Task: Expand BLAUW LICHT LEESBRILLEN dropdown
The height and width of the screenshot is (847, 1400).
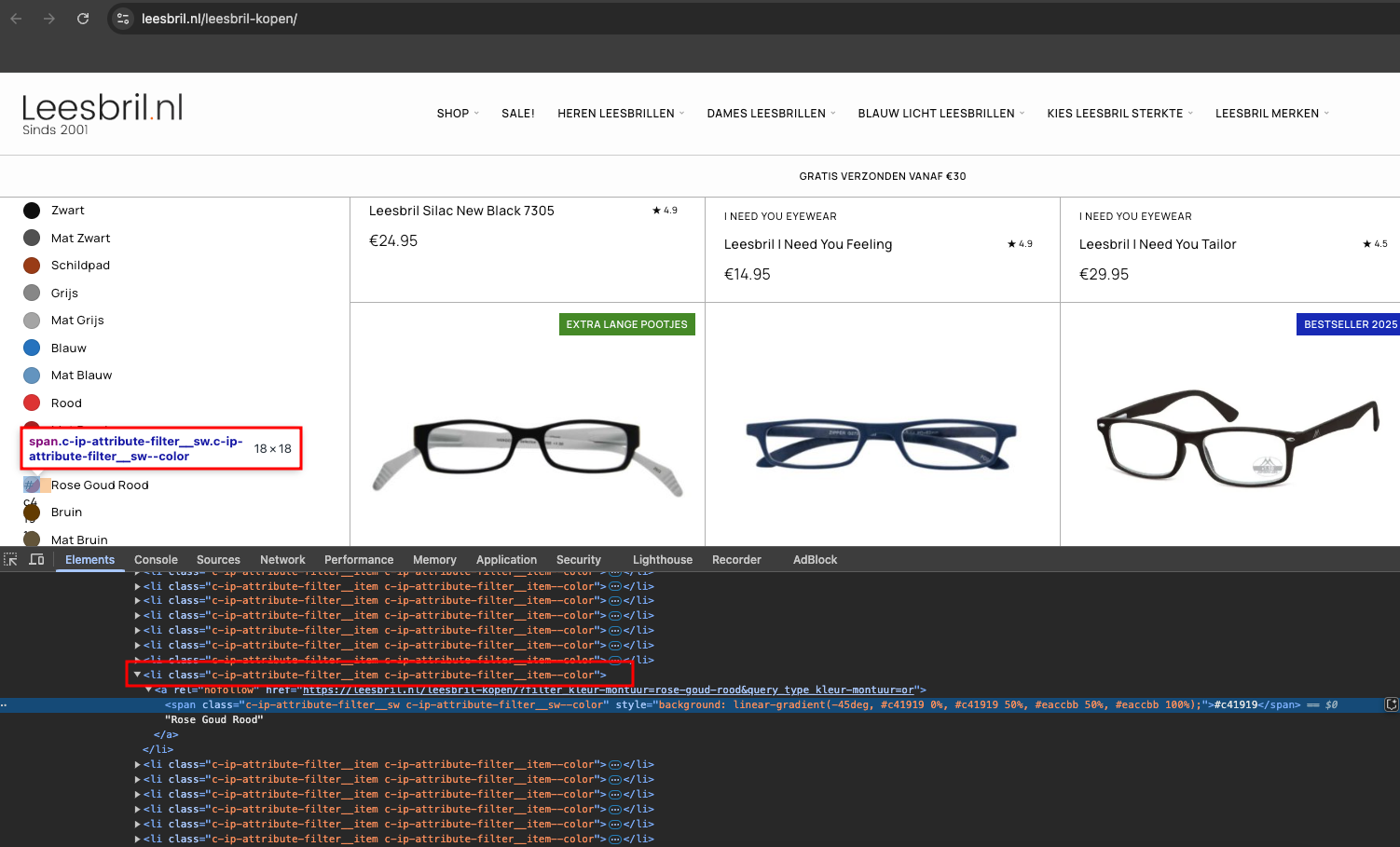Action: (x=941, y=114)
